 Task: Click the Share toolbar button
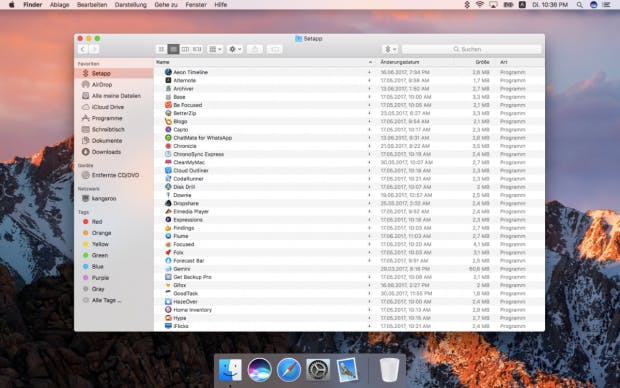pyautogui.click(x=255, y=49)
